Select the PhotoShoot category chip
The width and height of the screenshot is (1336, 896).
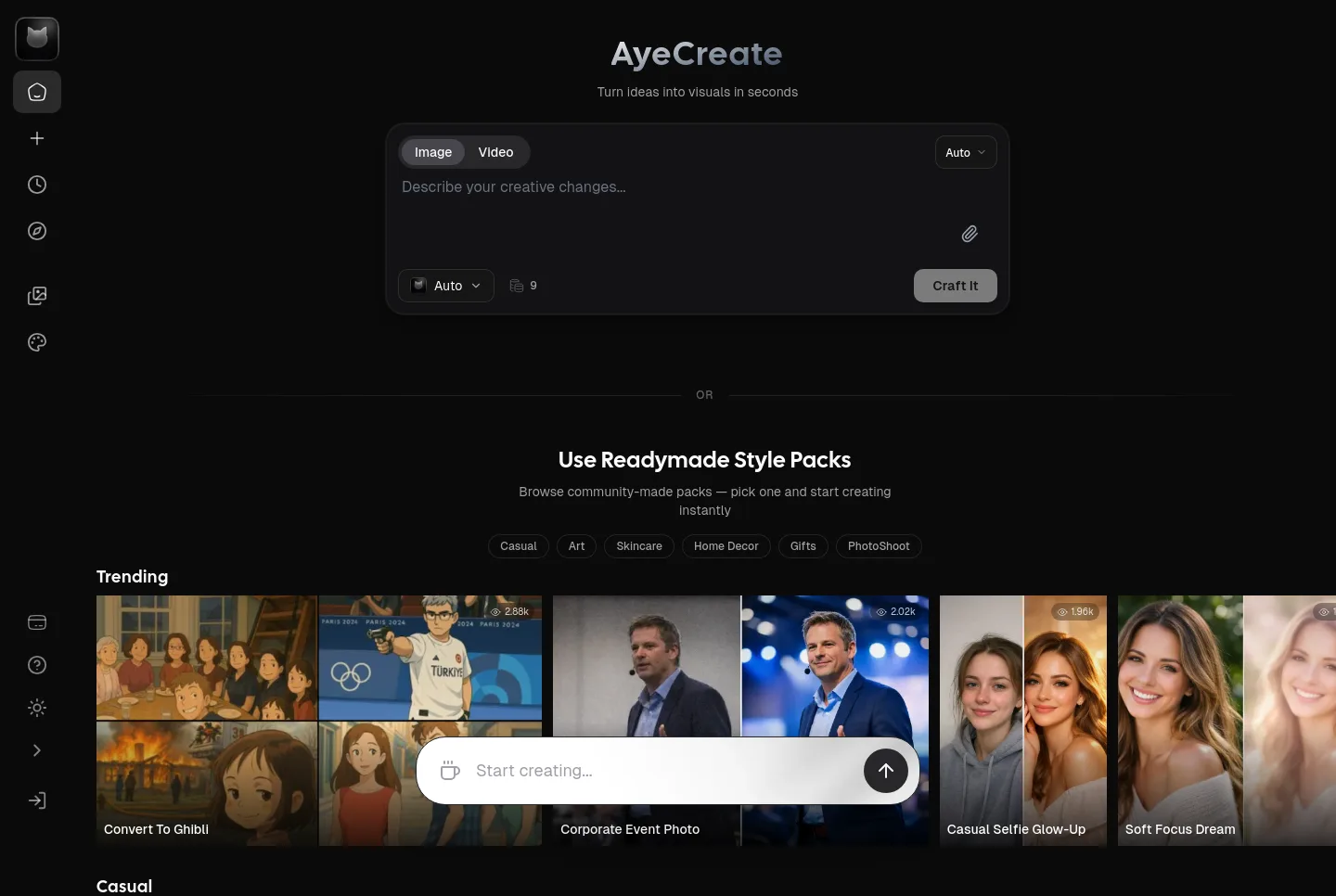[879, 546]
